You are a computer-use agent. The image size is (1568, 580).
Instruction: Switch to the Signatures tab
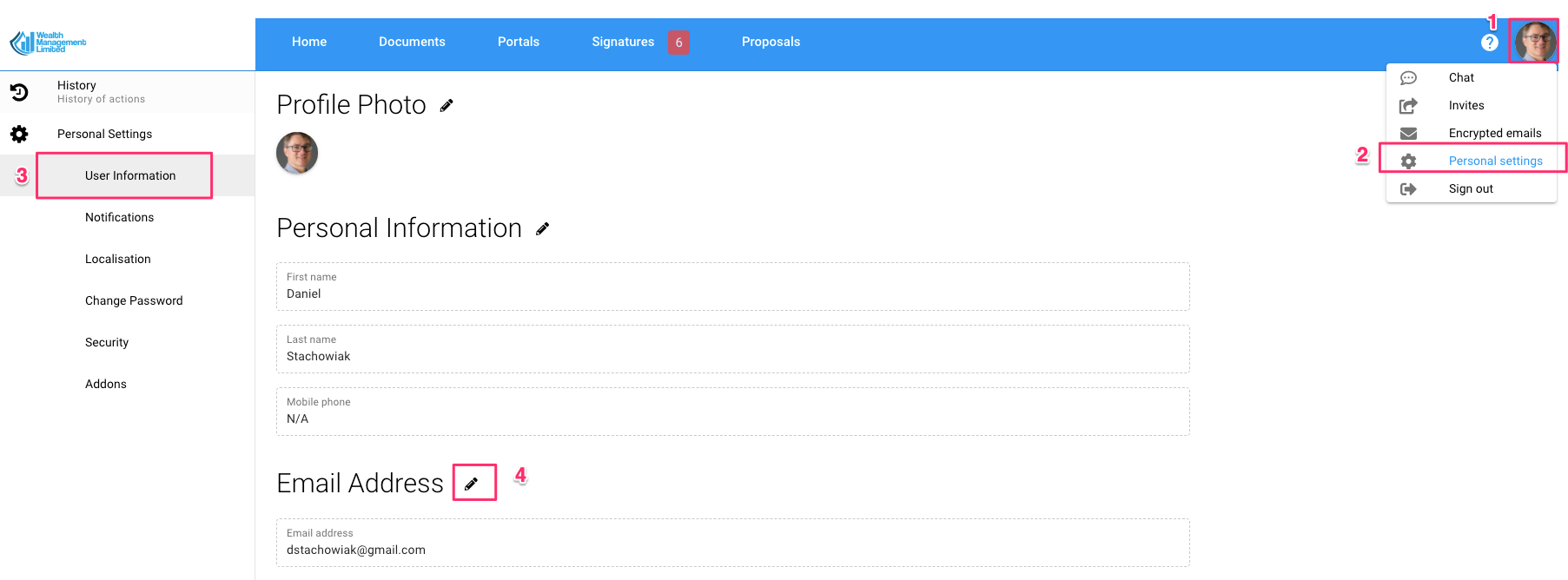(x=623, y=42)
